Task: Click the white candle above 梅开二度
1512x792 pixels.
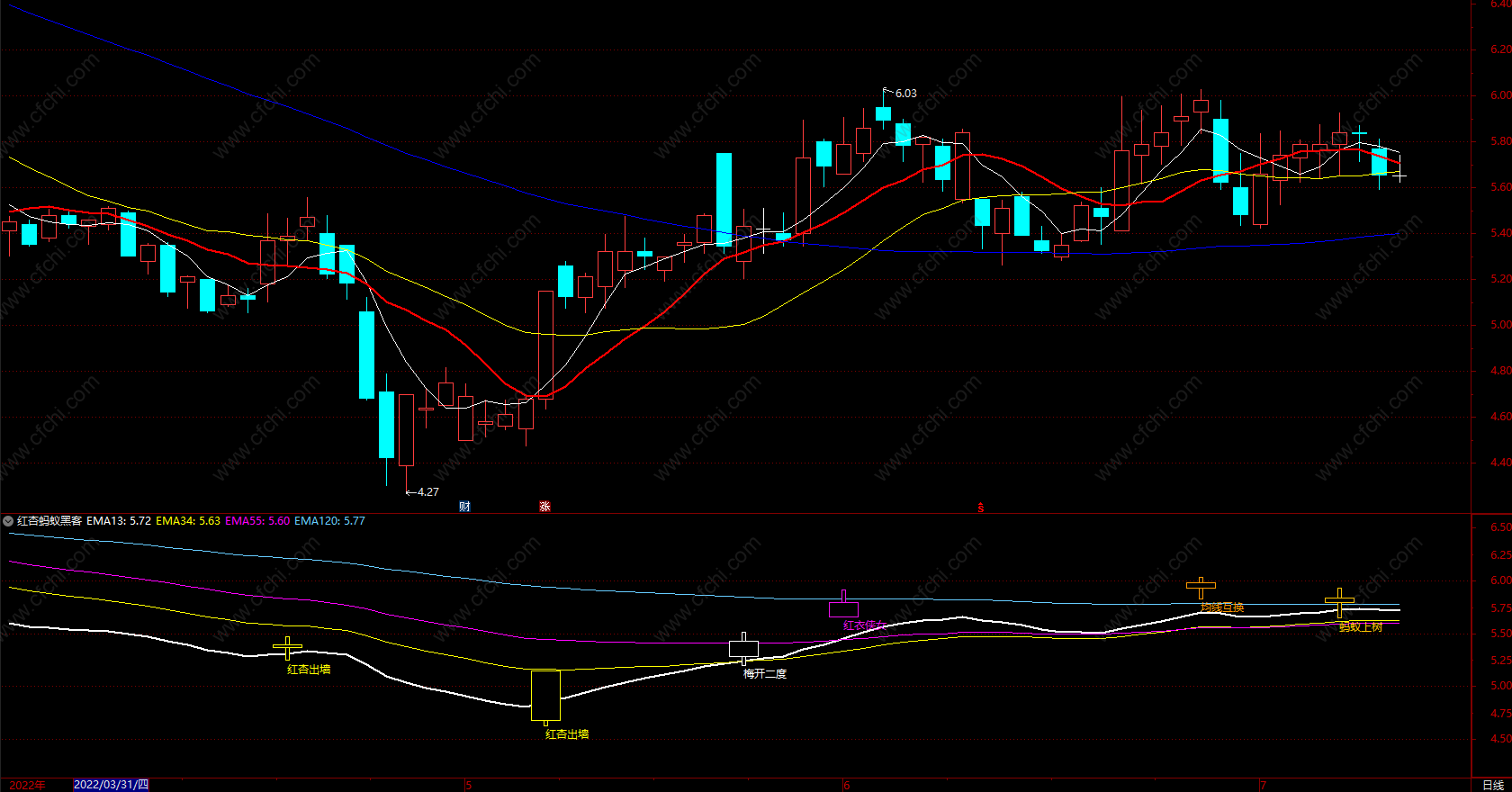Action: [743, 648]
